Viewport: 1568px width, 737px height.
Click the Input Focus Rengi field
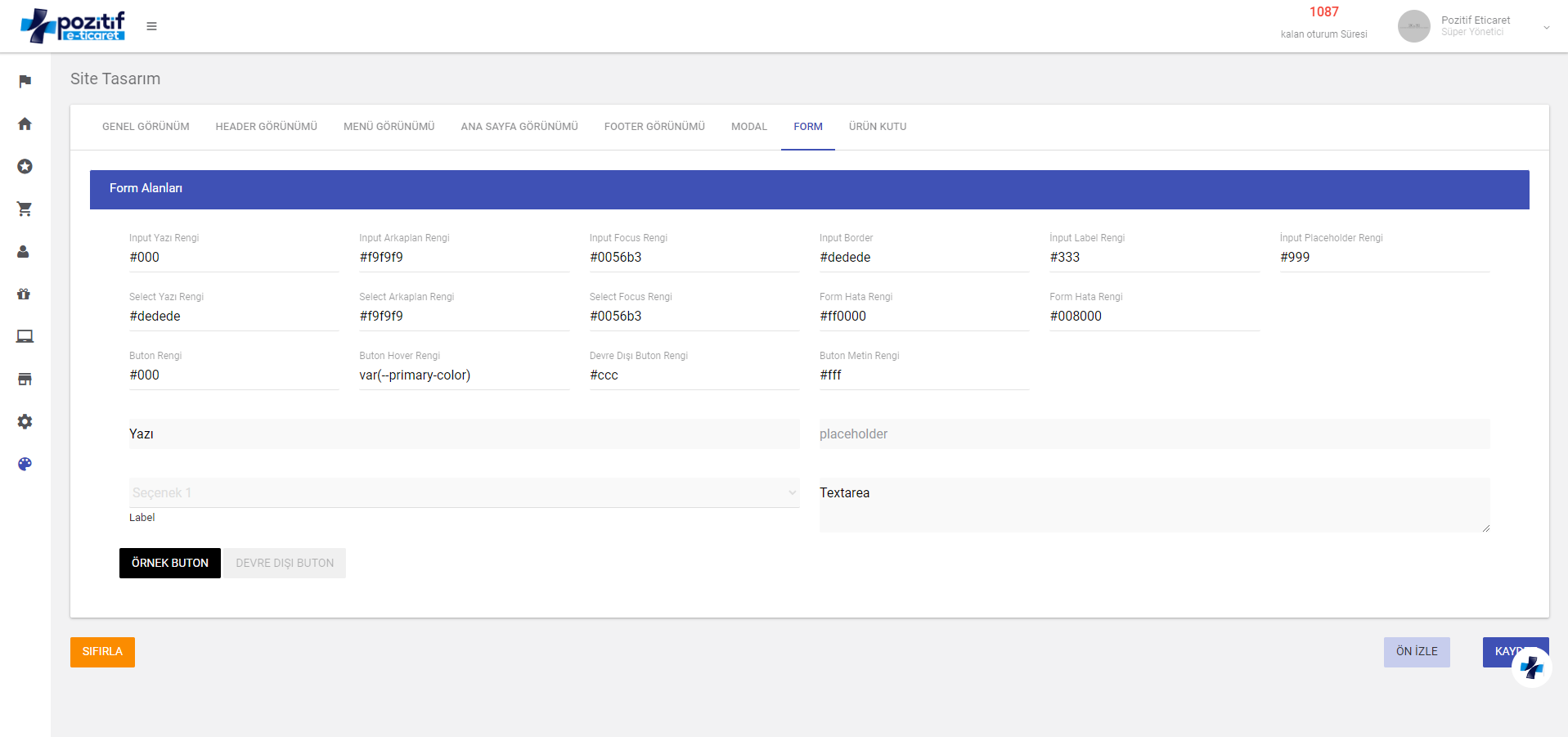[694, 258]
